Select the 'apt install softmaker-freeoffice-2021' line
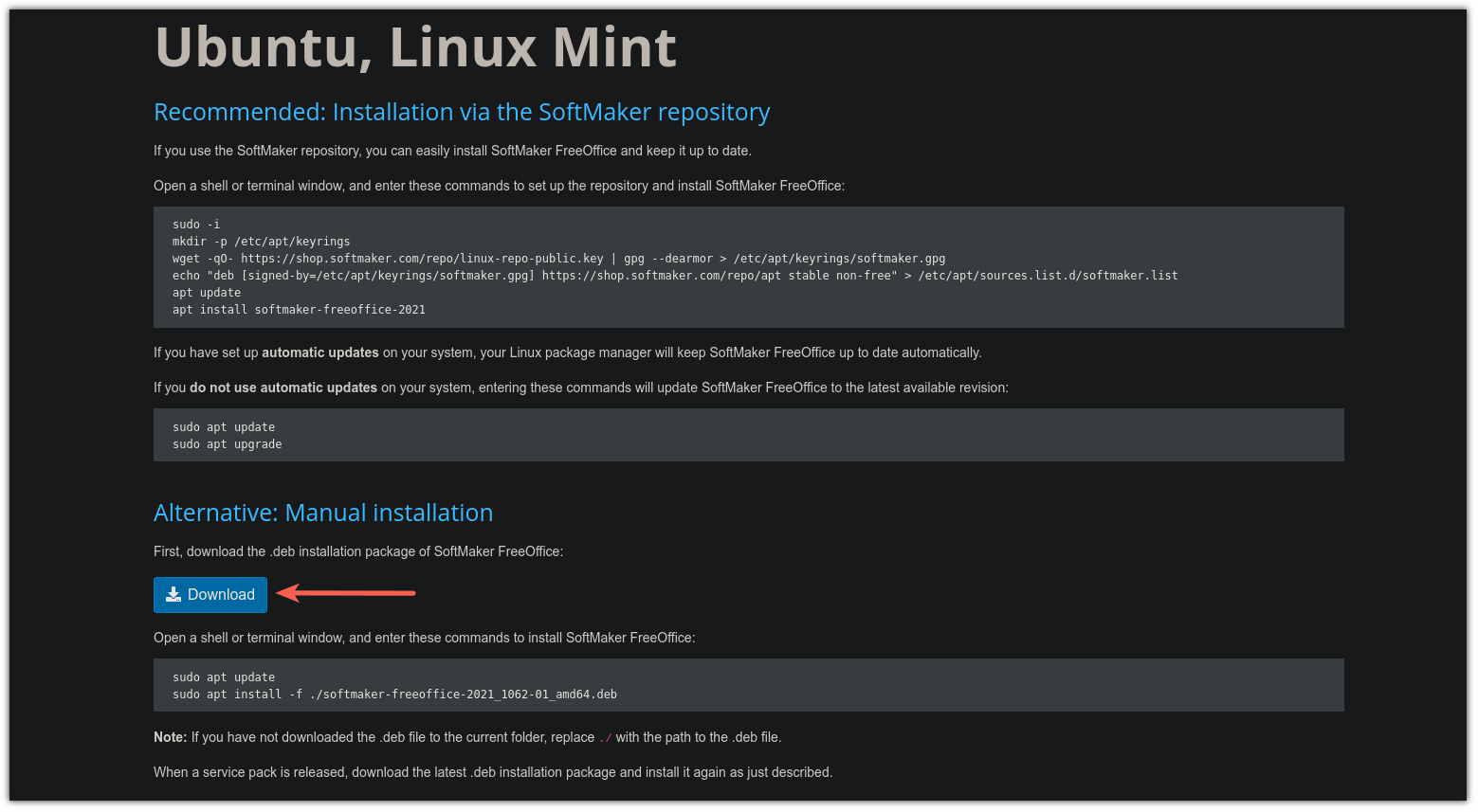 299,309
